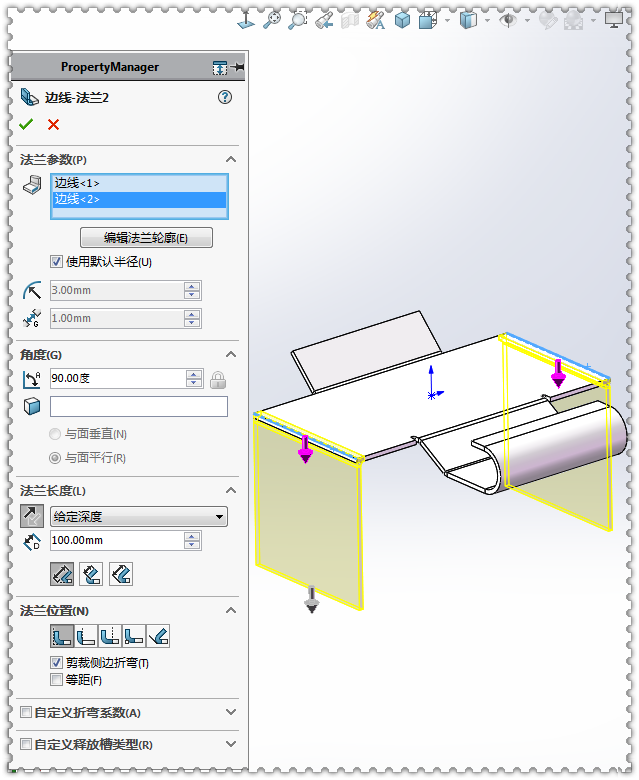Open dropdown arrow next to Hide/Show eye icon
Screen dimensions: 639x780
pos(527,20)
